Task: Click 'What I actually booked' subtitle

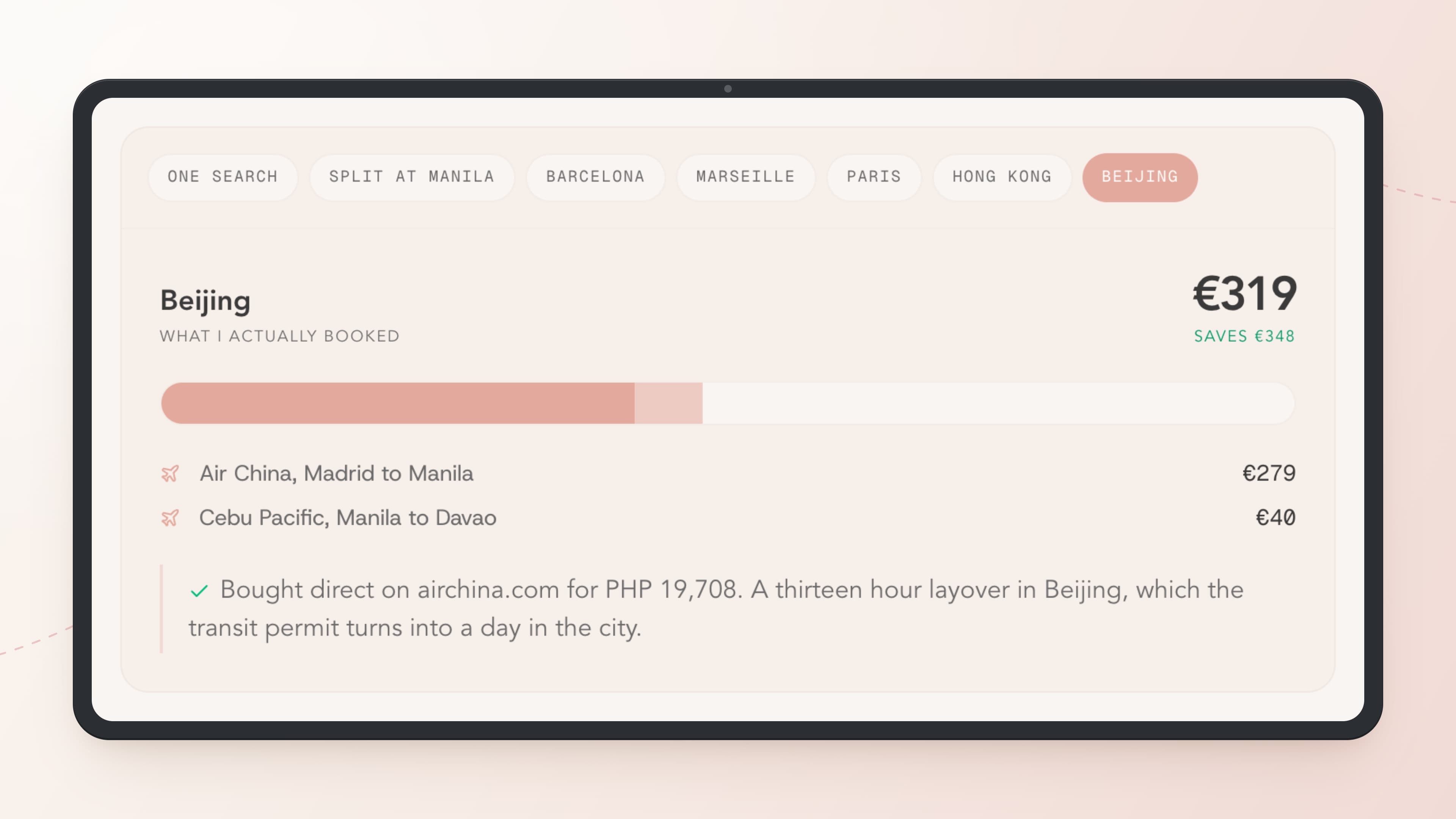Action: [280, 336]
